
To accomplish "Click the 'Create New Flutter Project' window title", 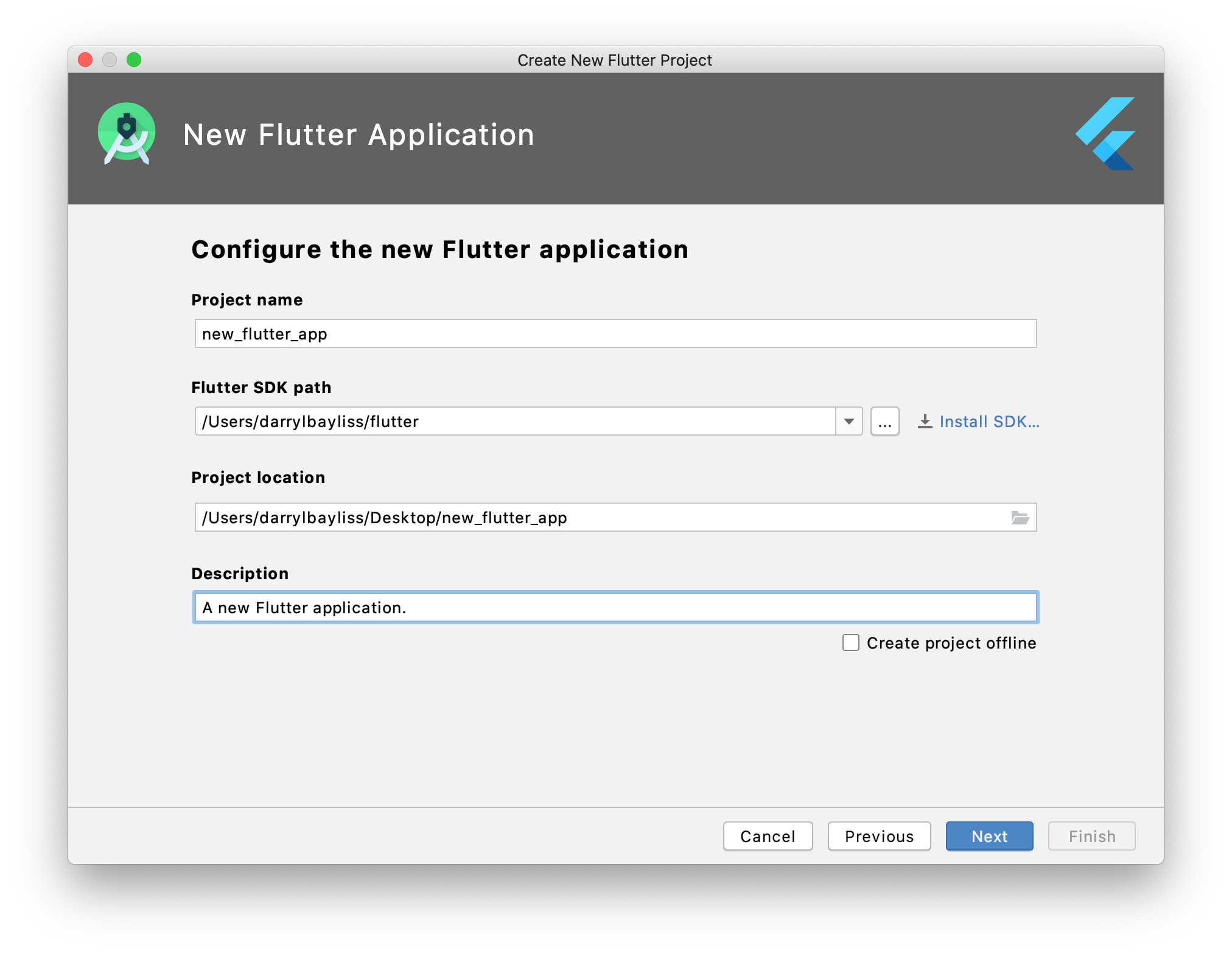I will [615, 60].
